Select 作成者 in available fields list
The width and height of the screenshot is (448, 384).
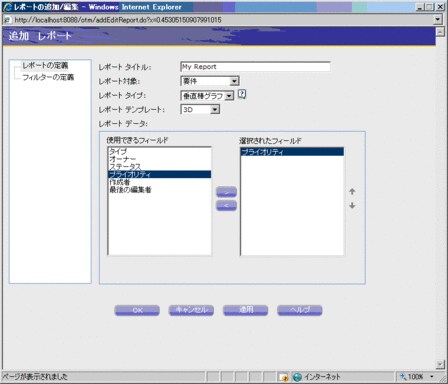tap(159, 182)
